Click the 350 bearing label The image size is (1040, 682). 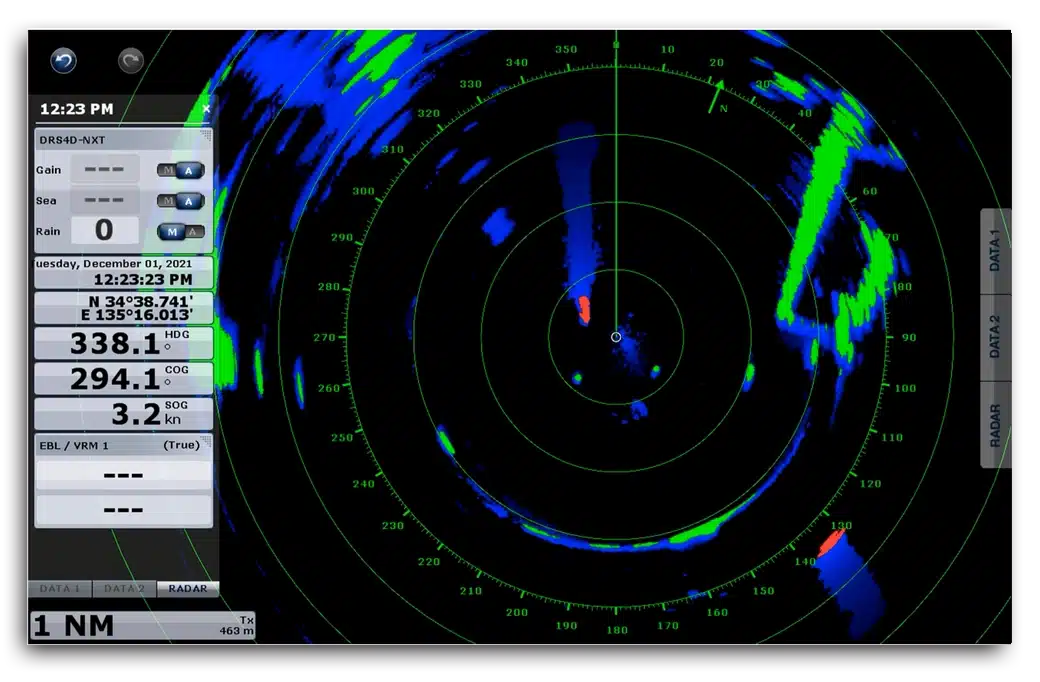click(x=566, y=50)
